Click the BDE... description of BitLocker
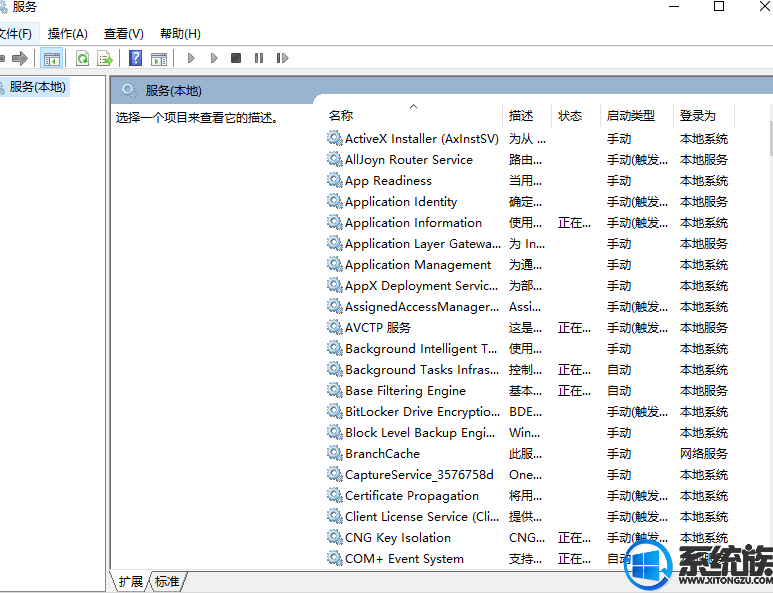Image resolution: width=773 pixels, height=593 pixels. [x=526, y=412]
